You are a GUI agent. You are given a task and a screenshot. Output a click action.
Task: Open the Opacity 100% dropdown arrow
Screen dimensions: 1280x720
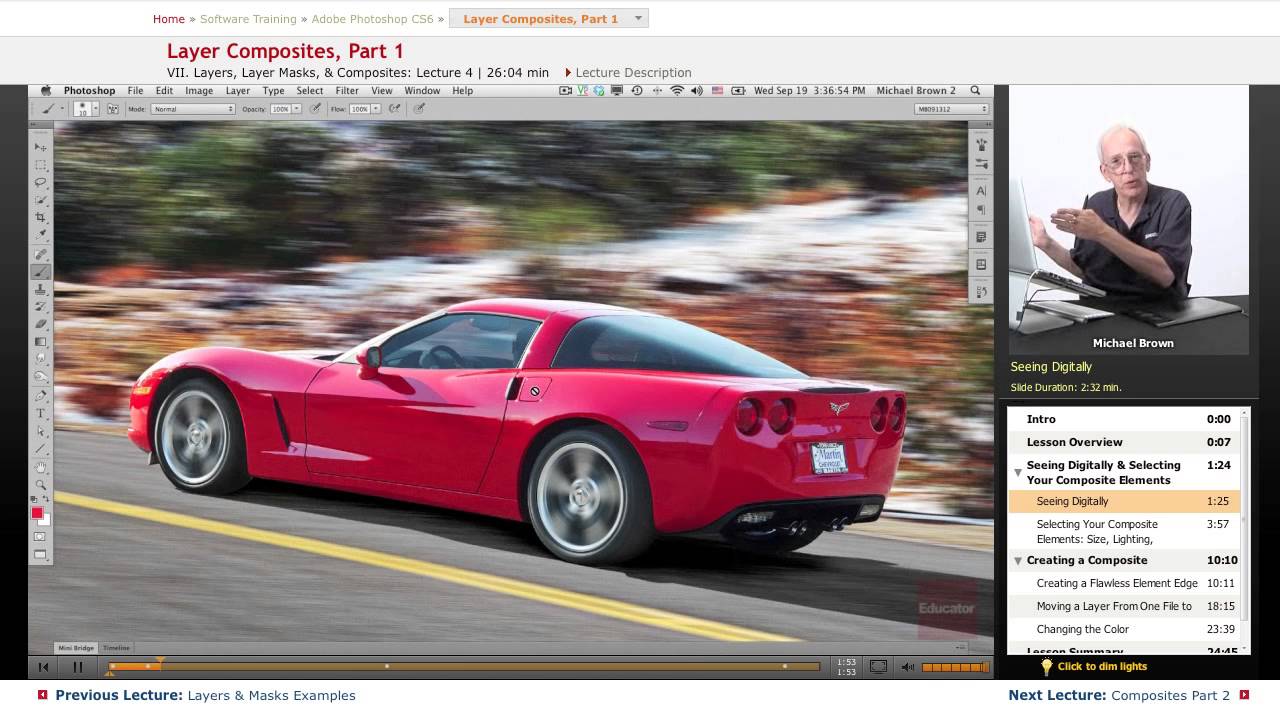[x=297, y=109]
